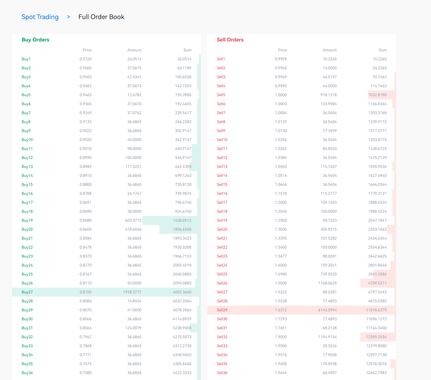Select the Buy16 row label
The width and height of the screenshot is (431, 380).
click(27, 194)
